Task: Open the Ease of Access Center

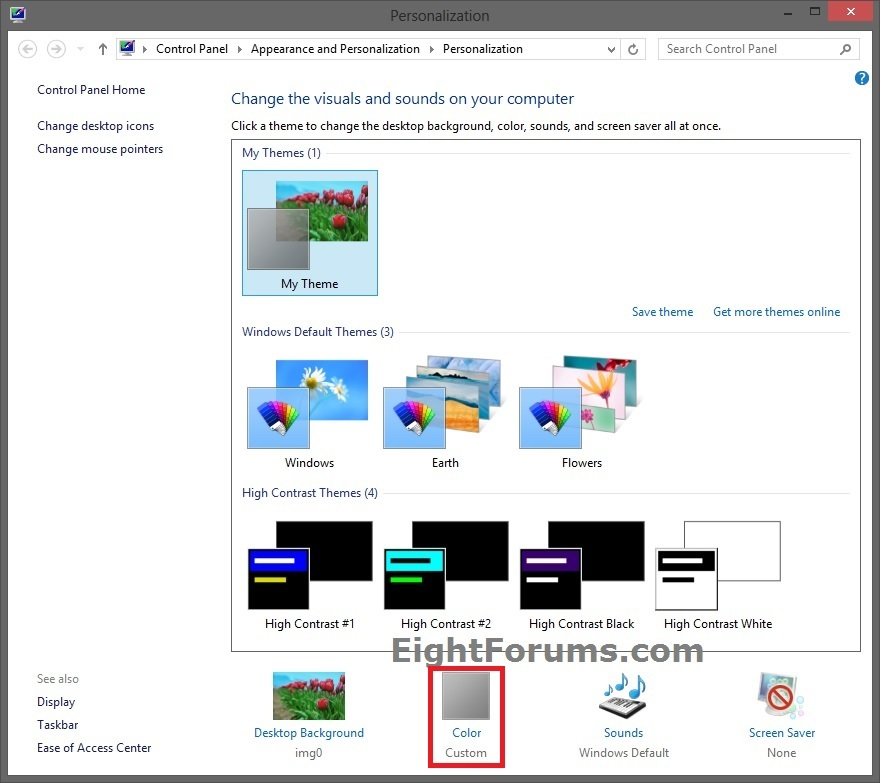Action: (94, 747)
